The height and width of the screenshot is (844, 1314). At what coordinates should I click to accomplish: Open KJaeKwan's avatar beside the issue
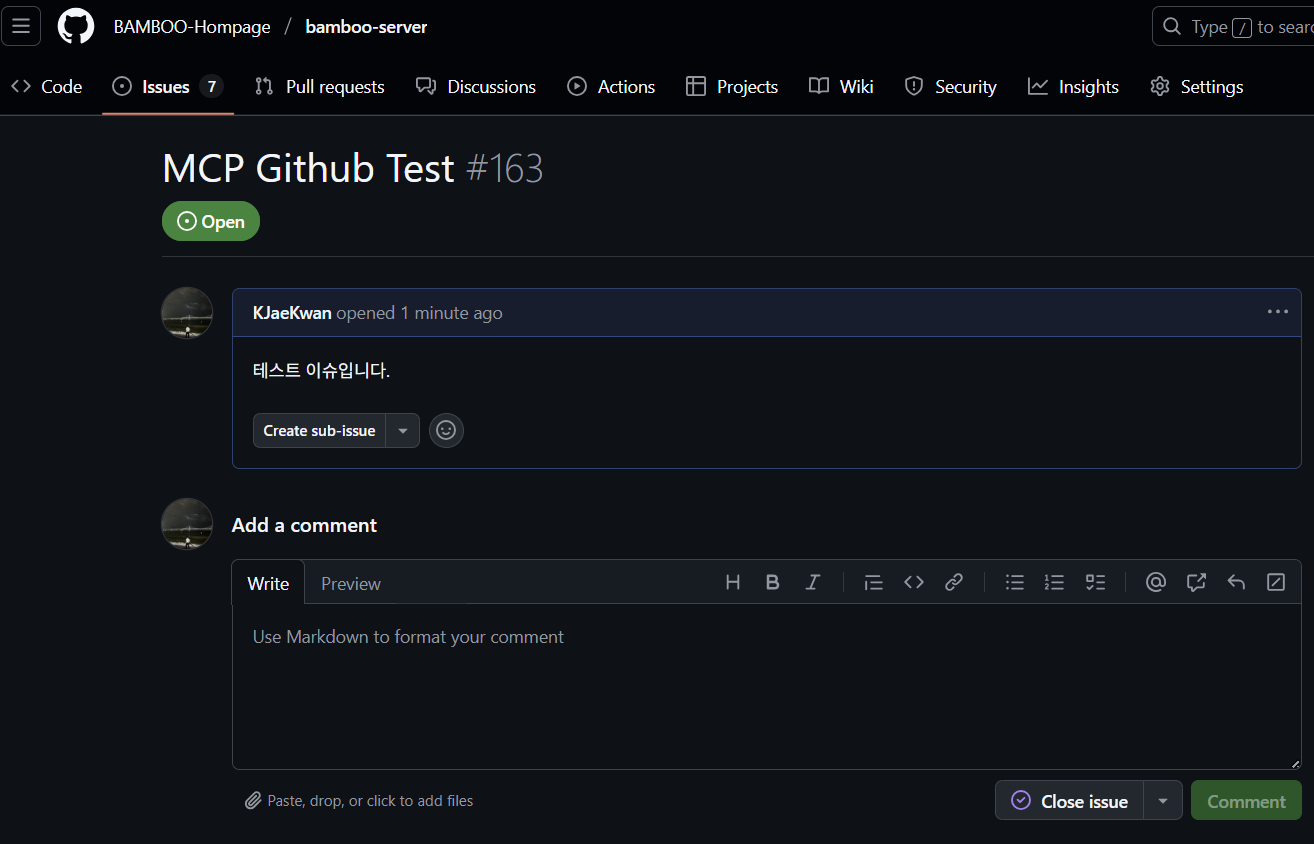[x=187, y=313]
